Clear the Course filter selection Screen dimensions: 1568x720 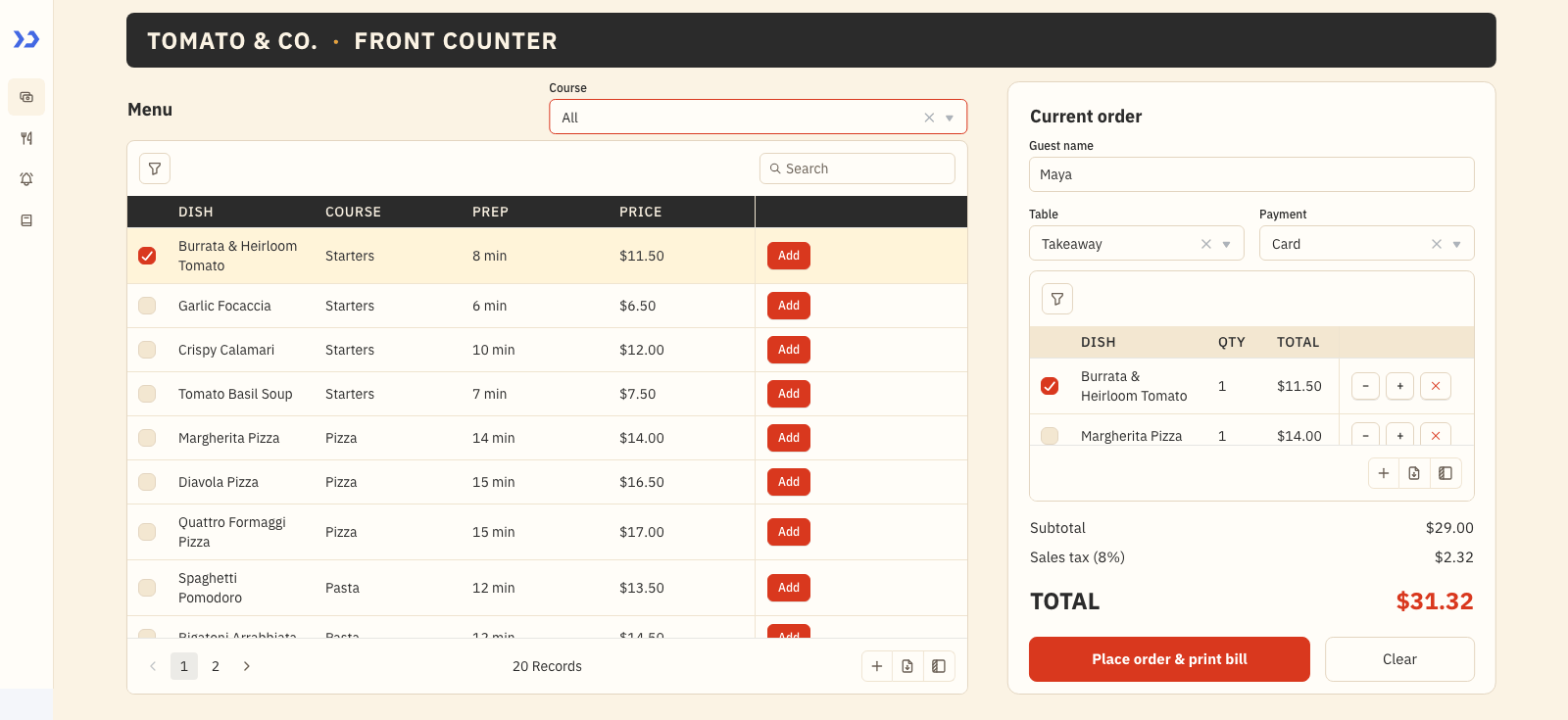point(929,118)
